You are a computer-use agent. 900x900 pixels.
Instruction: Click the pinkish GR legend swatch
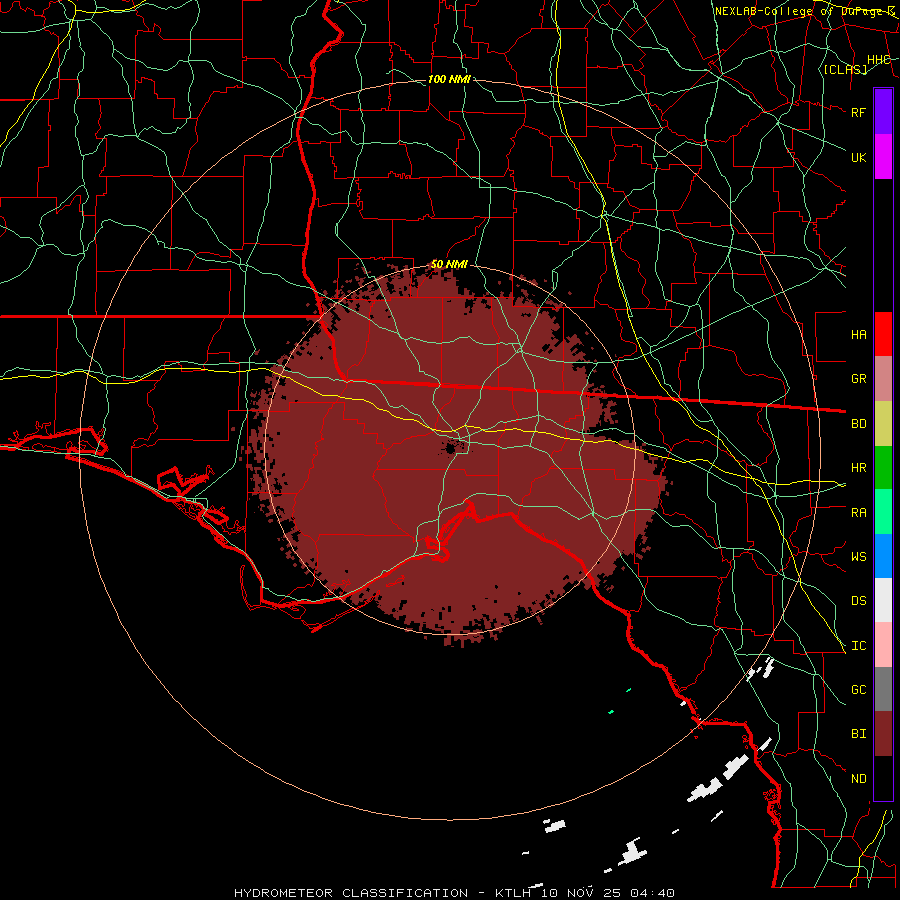[x=883, y=378]
